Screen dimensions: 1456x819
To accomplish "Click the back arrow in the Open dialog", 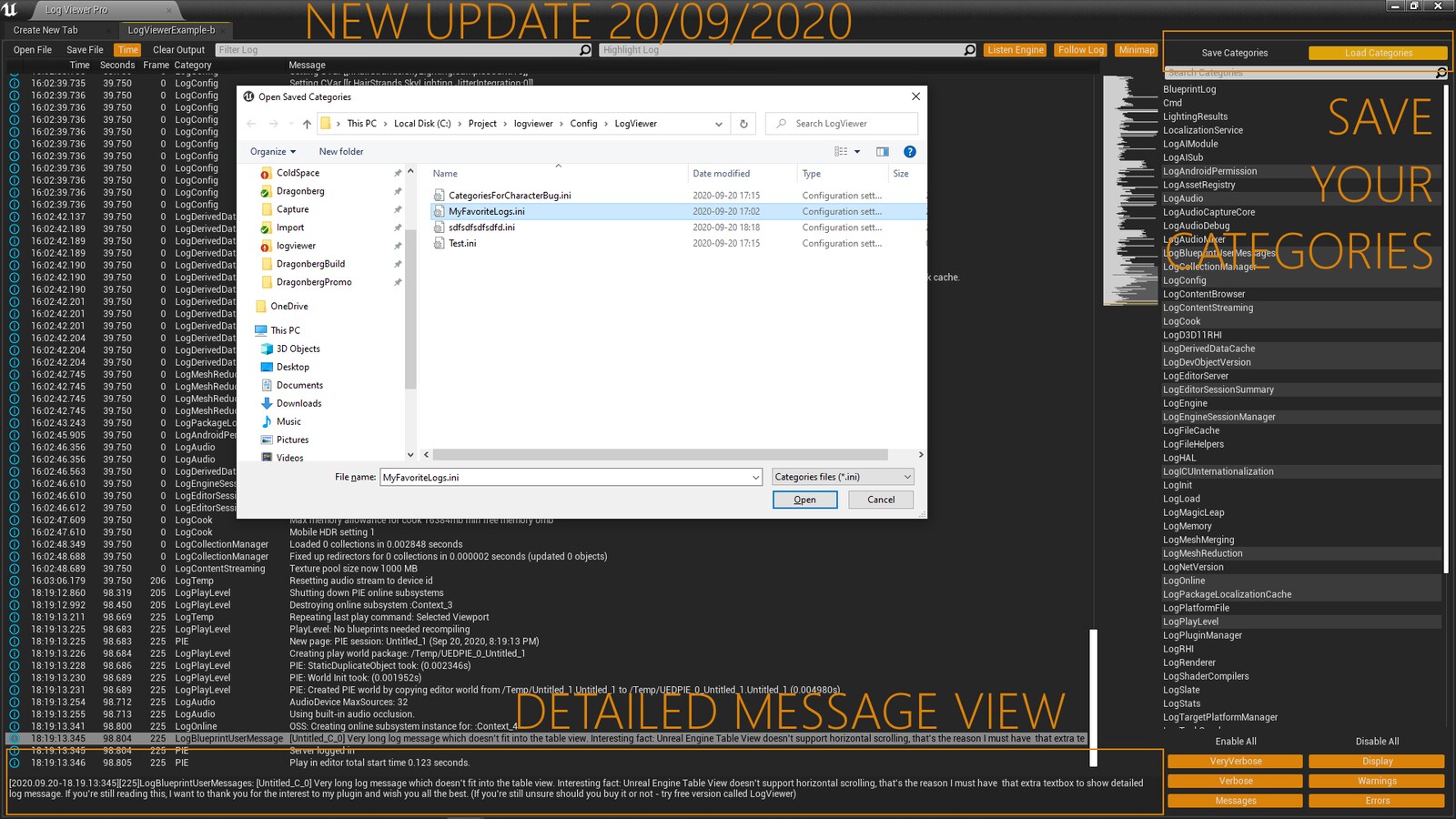I will [251, 123].
